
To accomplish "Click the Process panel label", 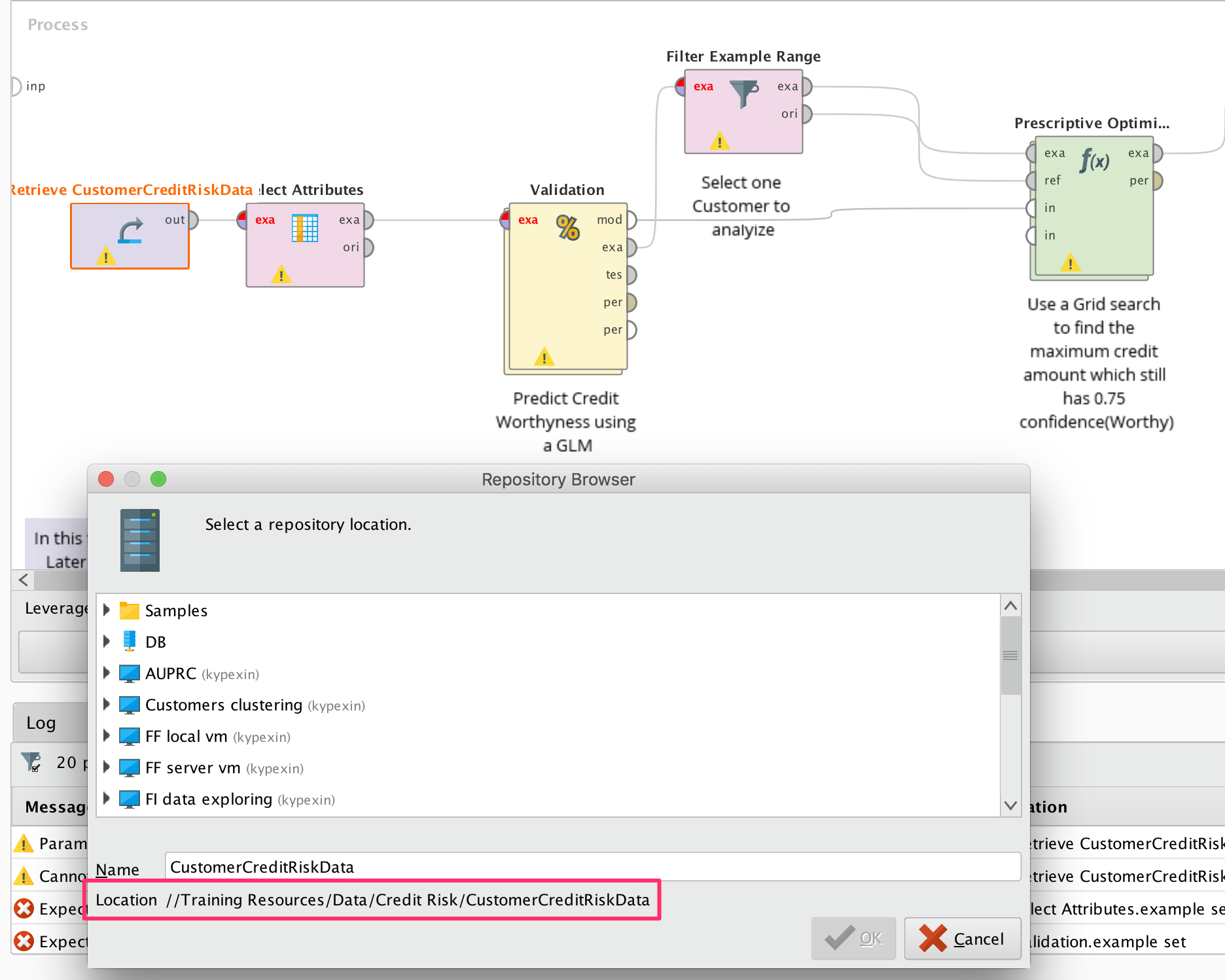I will click(x=58, y=25).
